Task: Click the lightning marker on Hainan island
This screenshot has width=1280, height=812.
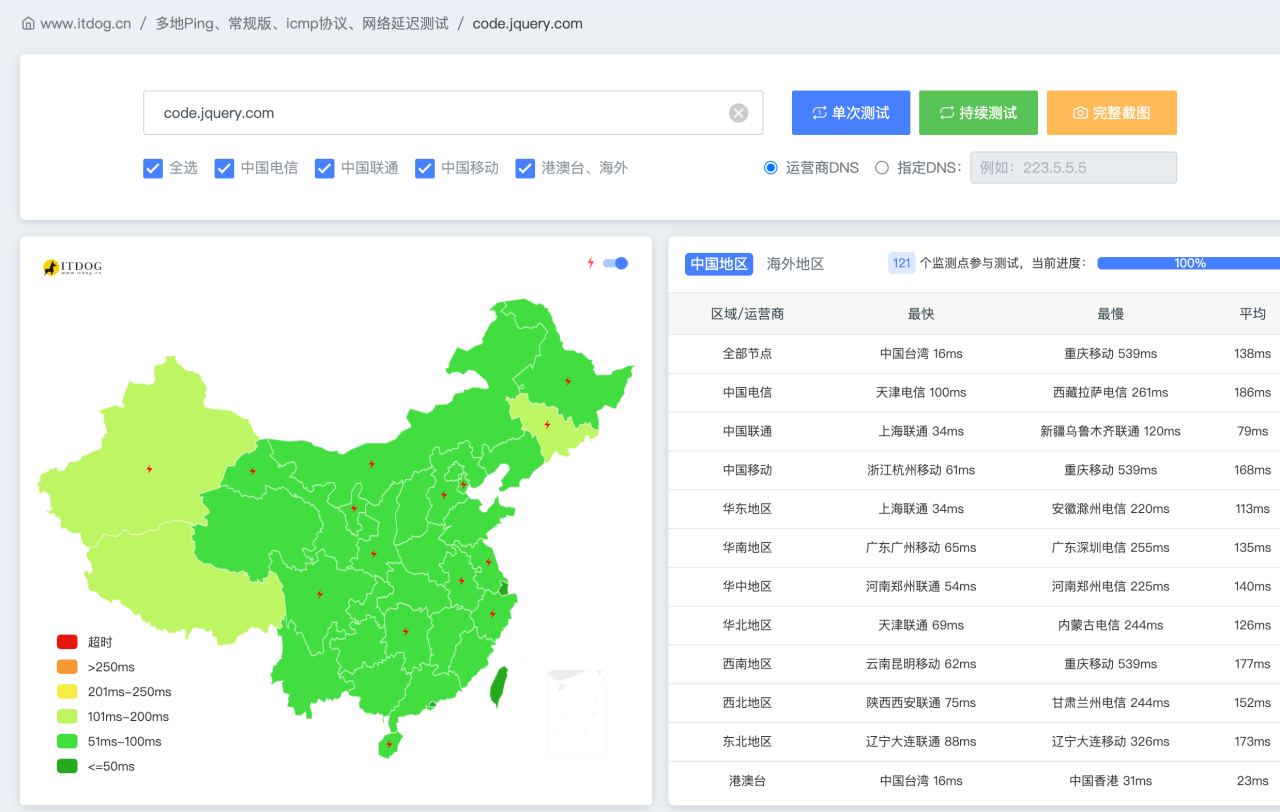Action: click(389, 744)
